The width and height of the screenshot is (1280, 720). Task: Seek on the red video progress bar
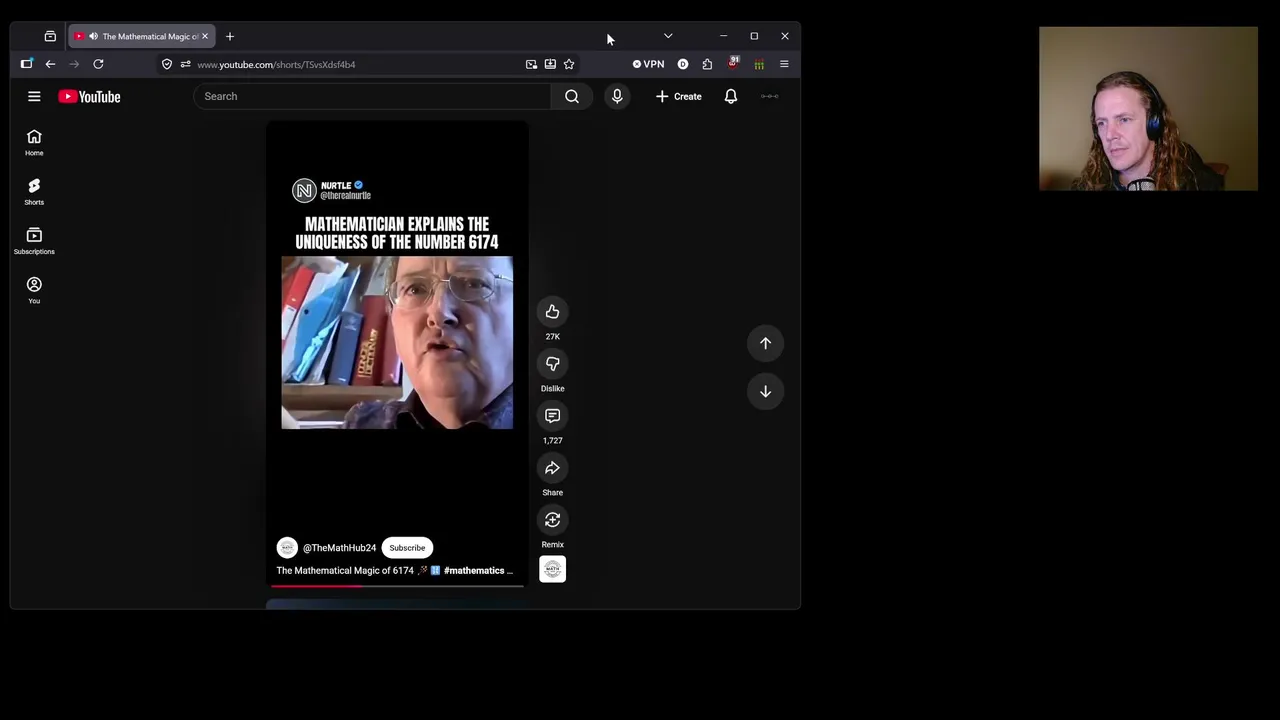pos(397,585)
